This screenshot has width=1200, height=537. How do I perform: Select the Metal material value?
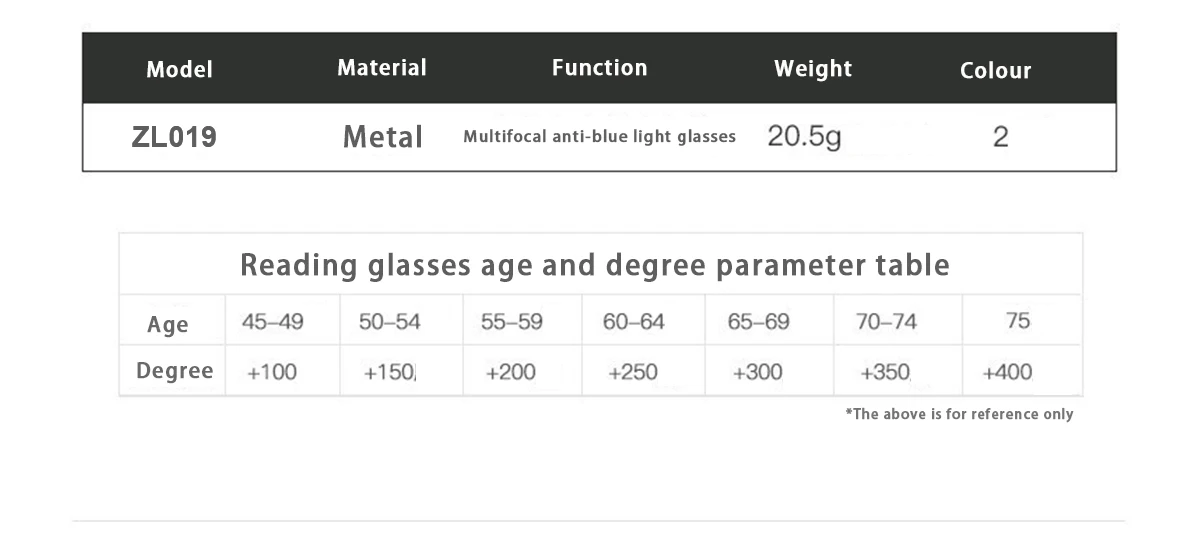pos(383,137)
